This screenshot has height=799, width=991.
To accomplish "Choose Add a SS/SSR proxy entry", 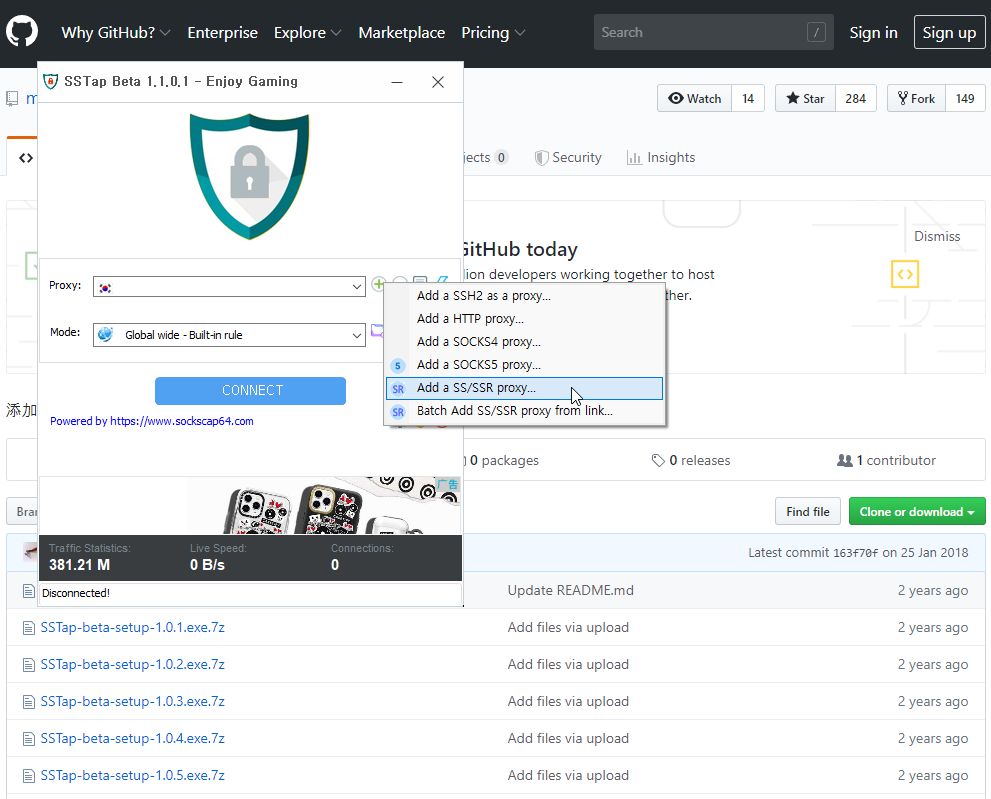I will pos(525,388).
